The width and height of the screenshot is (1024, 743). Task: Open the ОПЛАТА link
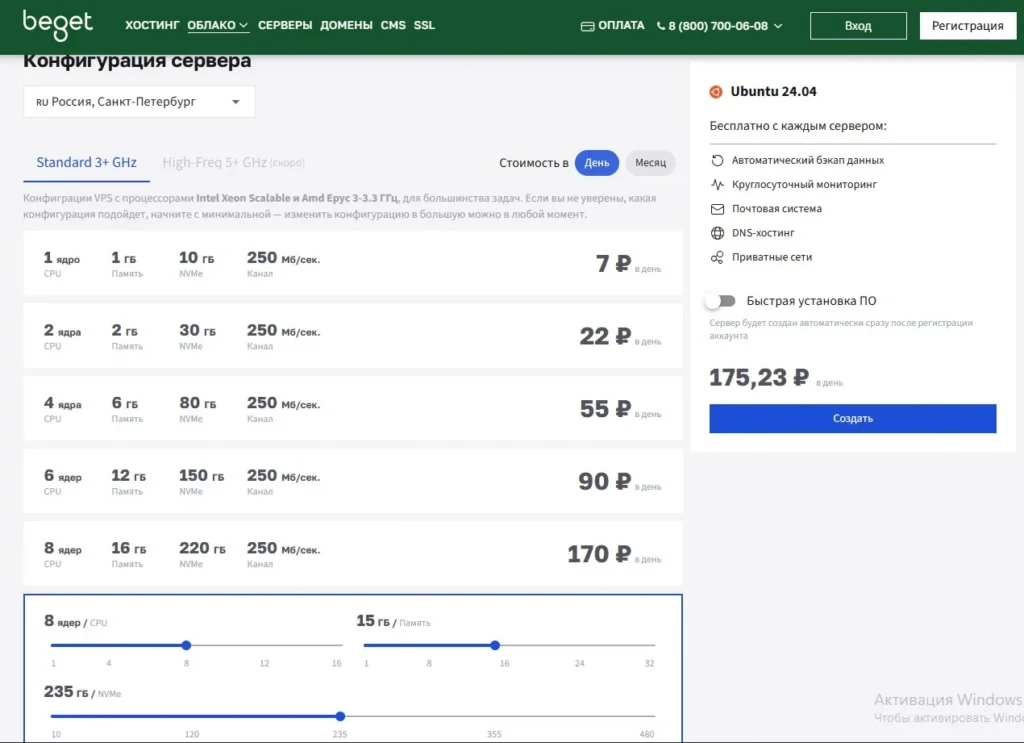(x=621, y=25)
